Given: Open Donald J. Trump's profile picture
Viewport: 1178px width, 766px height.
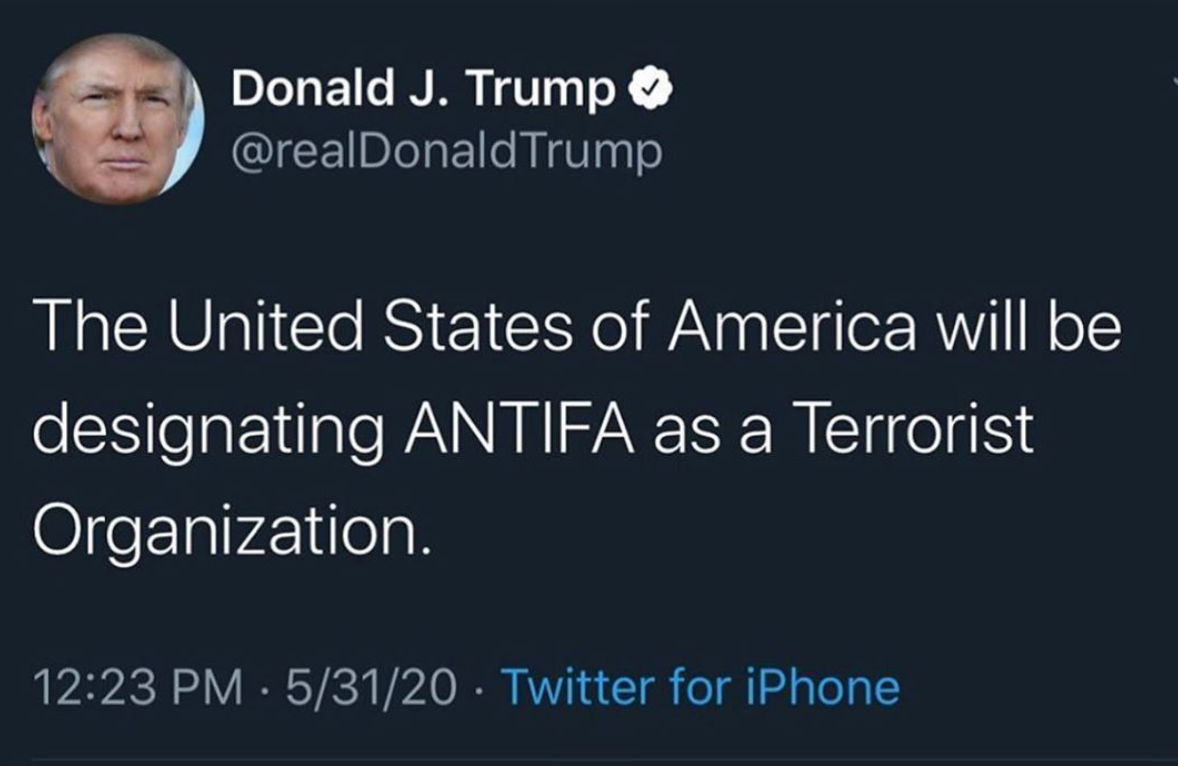Looking at the screenshot, I should 118,120.
